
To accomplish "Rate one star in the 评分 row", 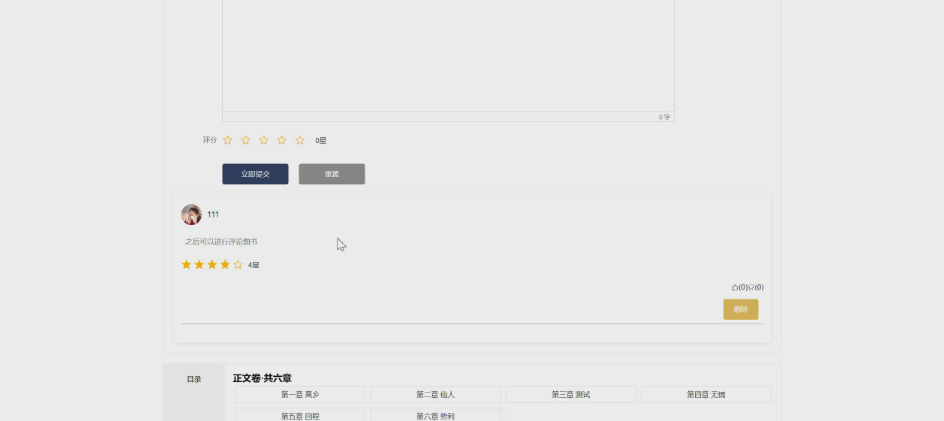I will click(x=228, y=140).
